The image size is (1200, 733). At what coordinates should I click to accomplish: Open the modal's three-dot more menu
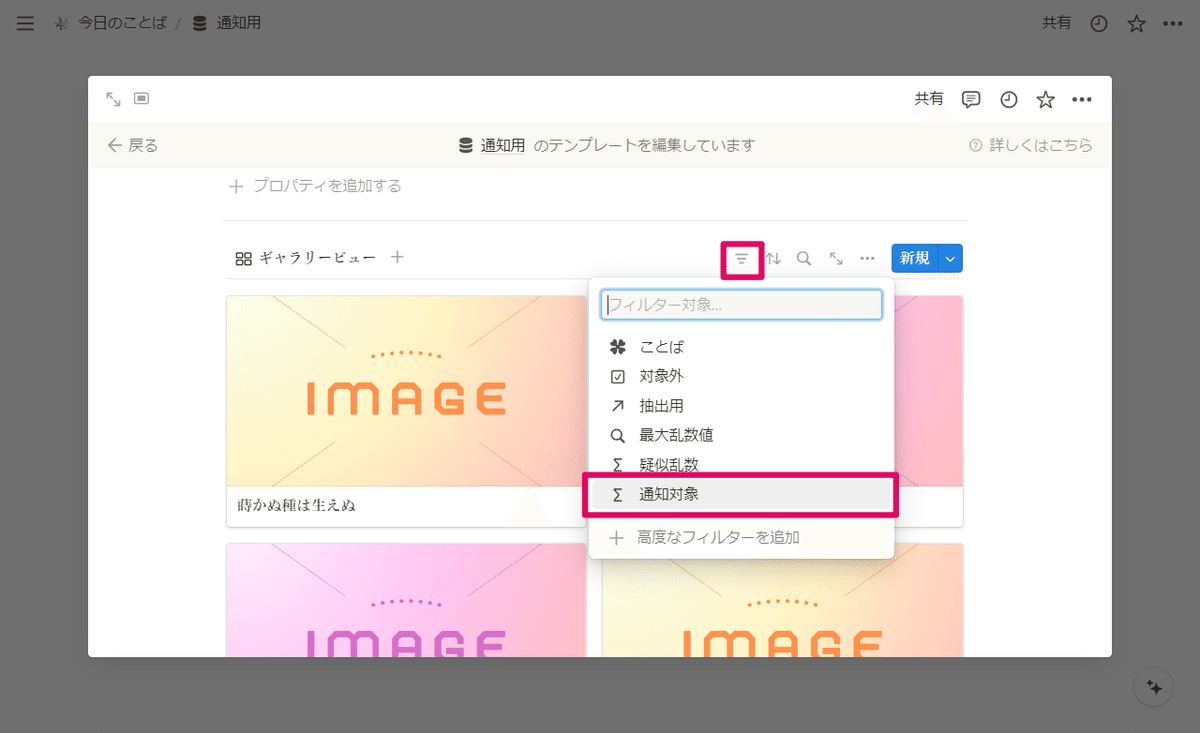1081,99
